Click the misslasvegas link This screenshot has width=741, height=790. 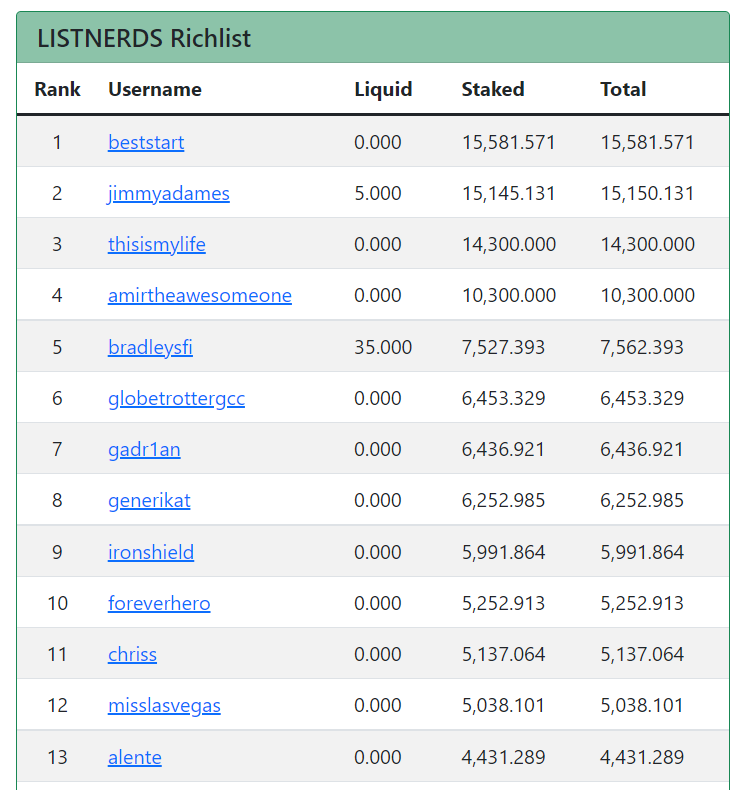tap(164, 705)
